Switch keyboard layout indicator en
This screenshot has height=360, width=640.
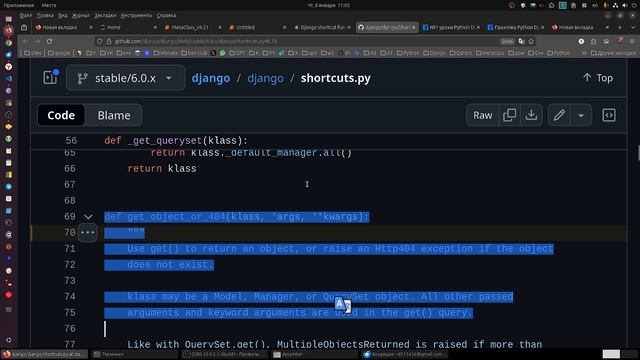point(595,5)
